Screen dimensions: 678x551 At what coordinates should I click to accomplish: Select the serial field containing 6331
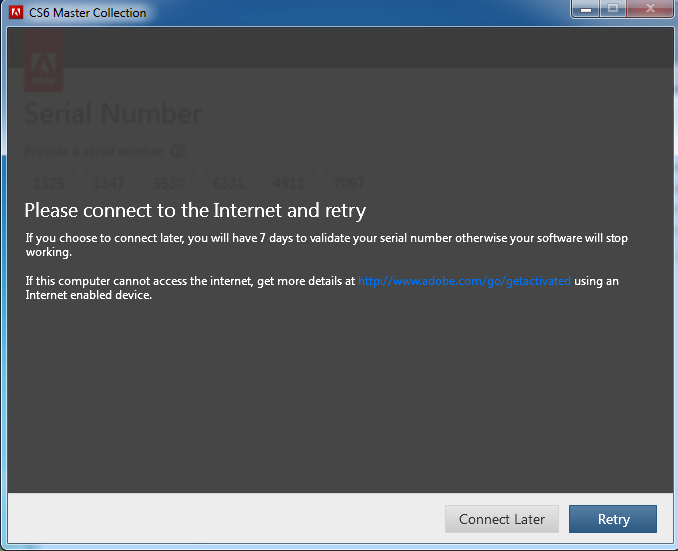[x=228, y=183]
